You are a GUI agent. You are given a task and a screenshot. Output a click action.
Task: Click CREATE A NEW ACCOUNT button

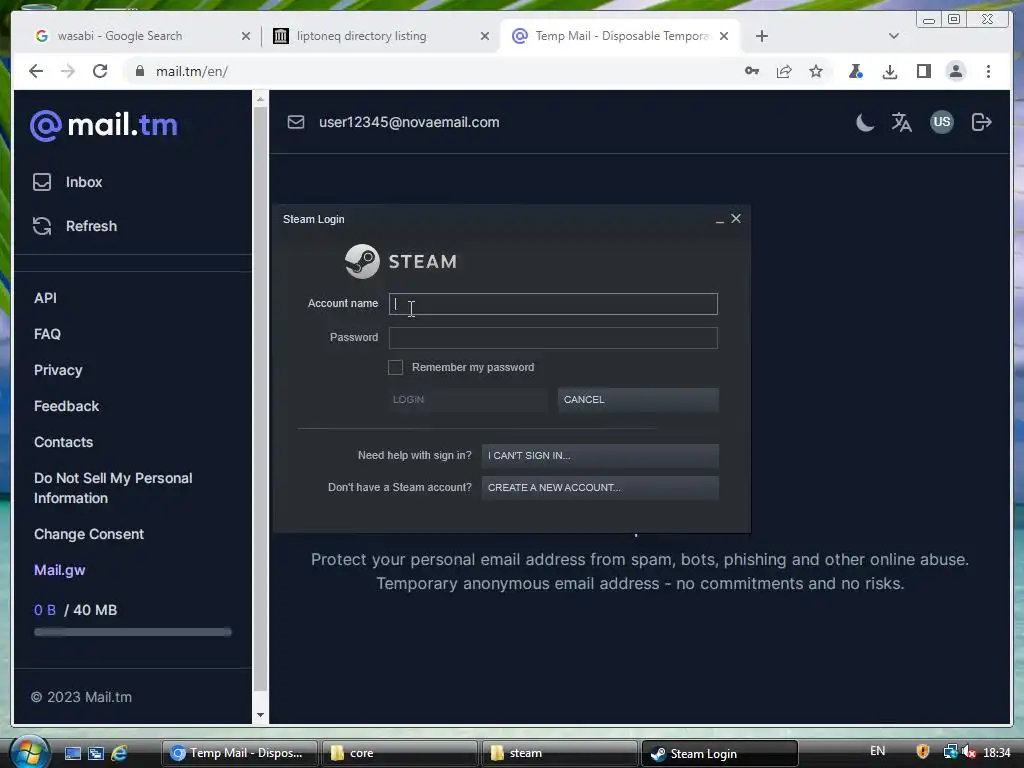click(x=600, y=488)
